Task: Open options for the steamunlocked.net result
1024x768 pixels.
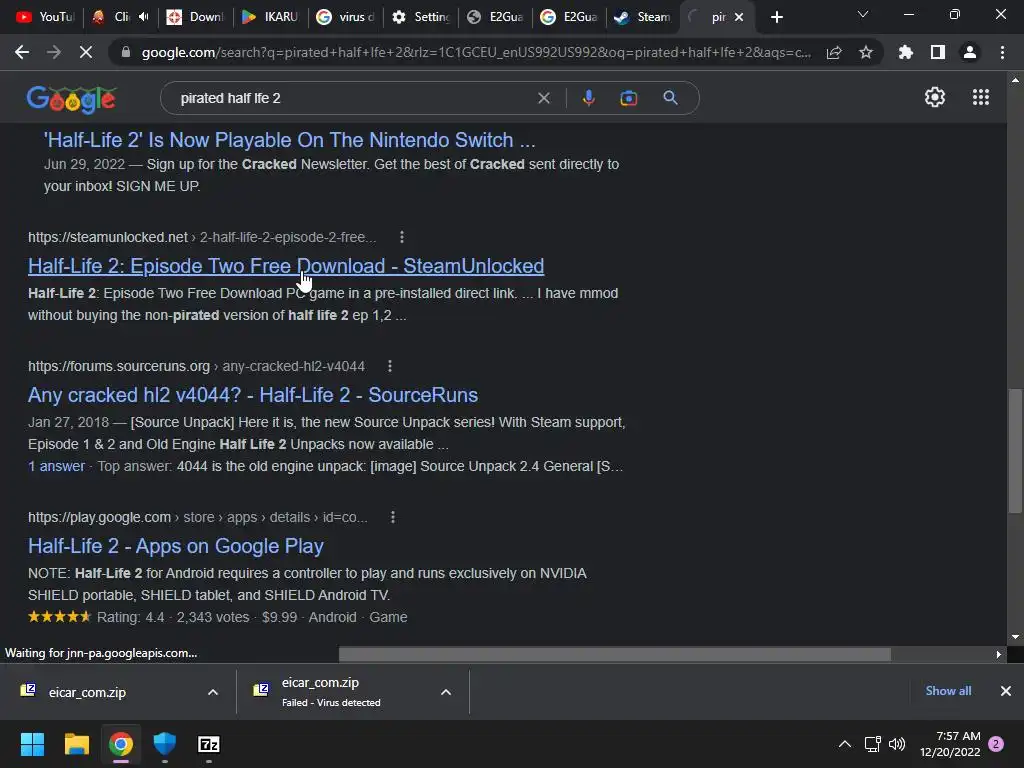Action: pos(402,237)
